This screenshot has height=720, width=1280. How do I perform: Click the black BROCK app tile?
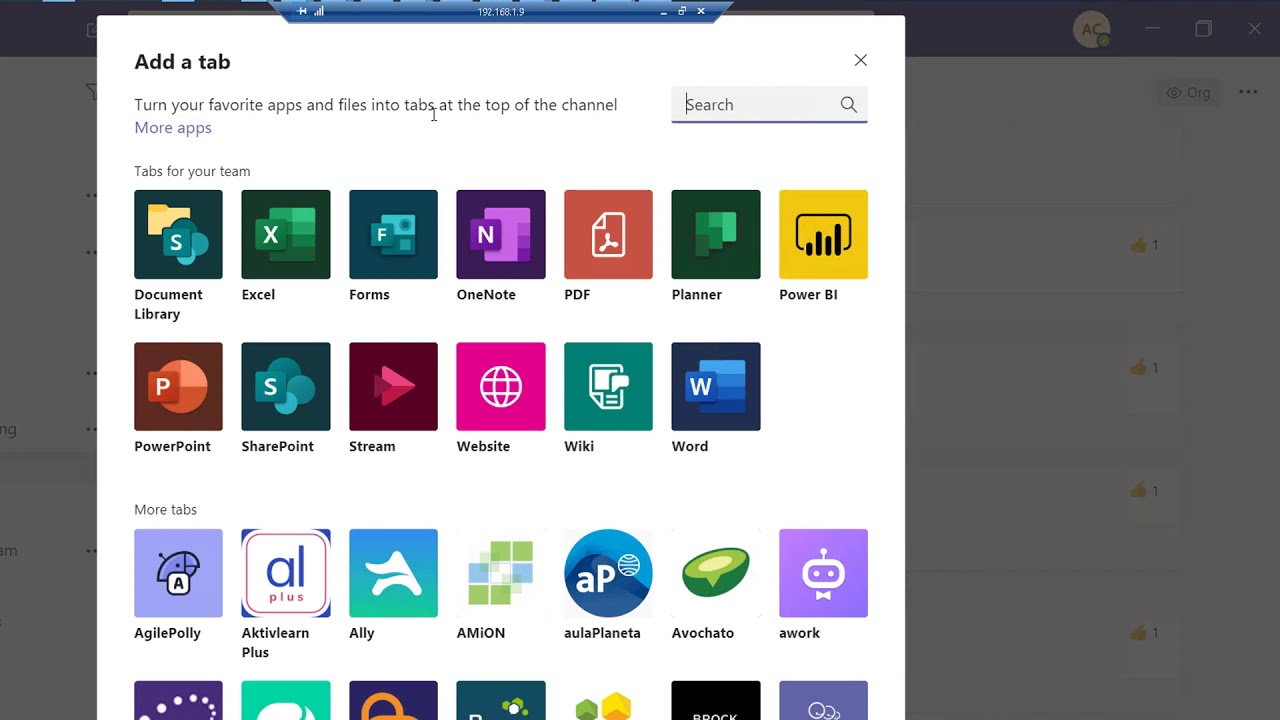pyautogui.click(x=715, y=701)
